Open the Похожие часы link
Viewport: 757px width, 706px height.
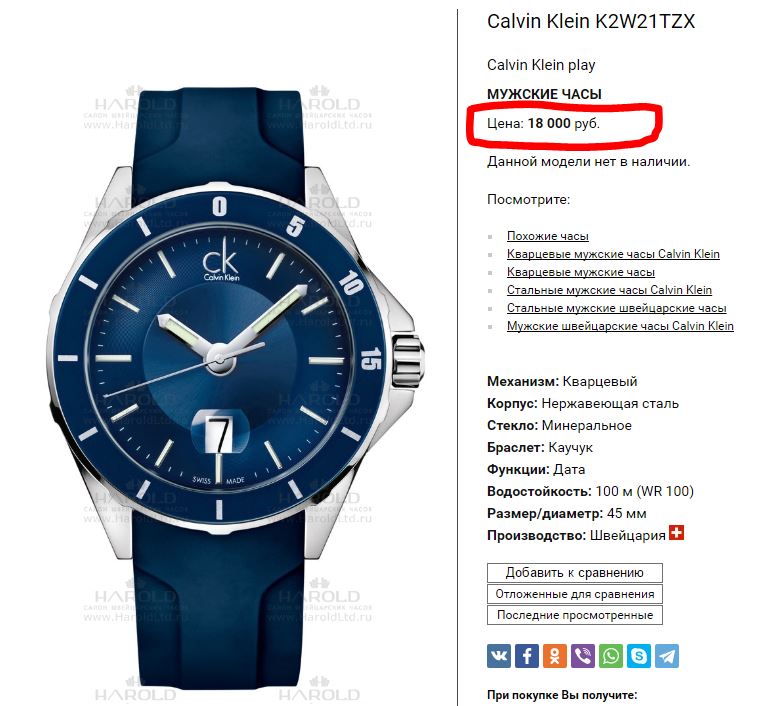click(x=547, y=236)
